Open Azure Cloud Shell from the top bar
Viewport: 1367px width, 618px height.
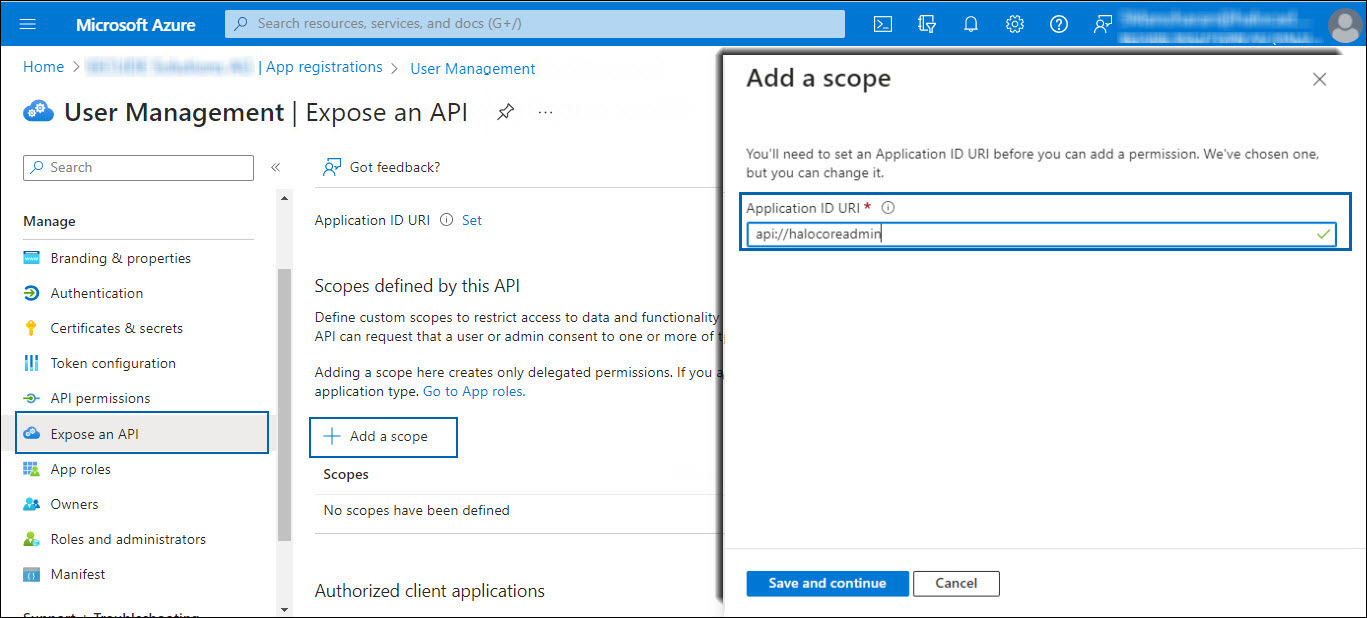point(882,23)
